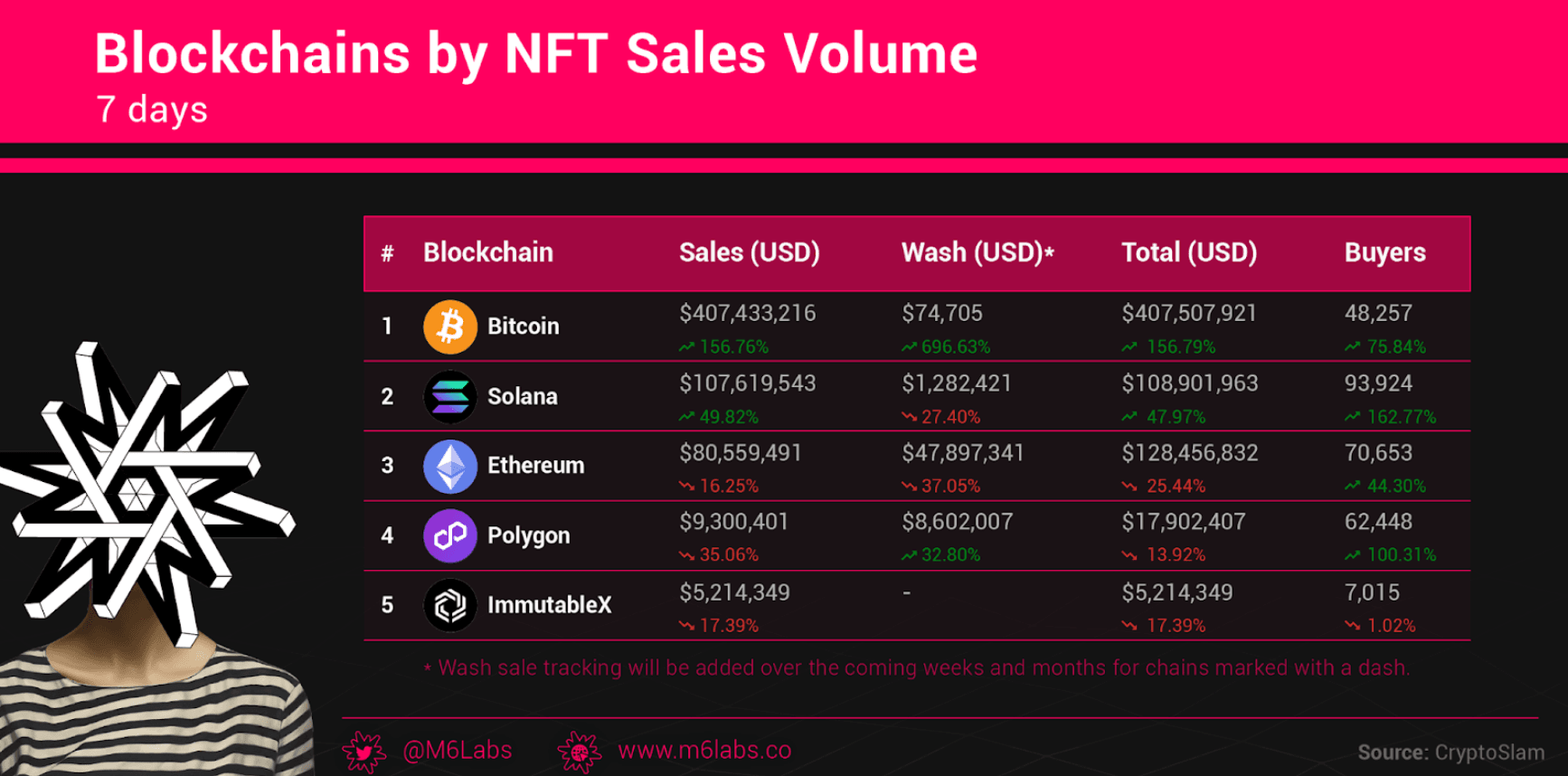Click the Buyers column header
Viewport: 1568px width, 776px height.
tap(1384, 252)
